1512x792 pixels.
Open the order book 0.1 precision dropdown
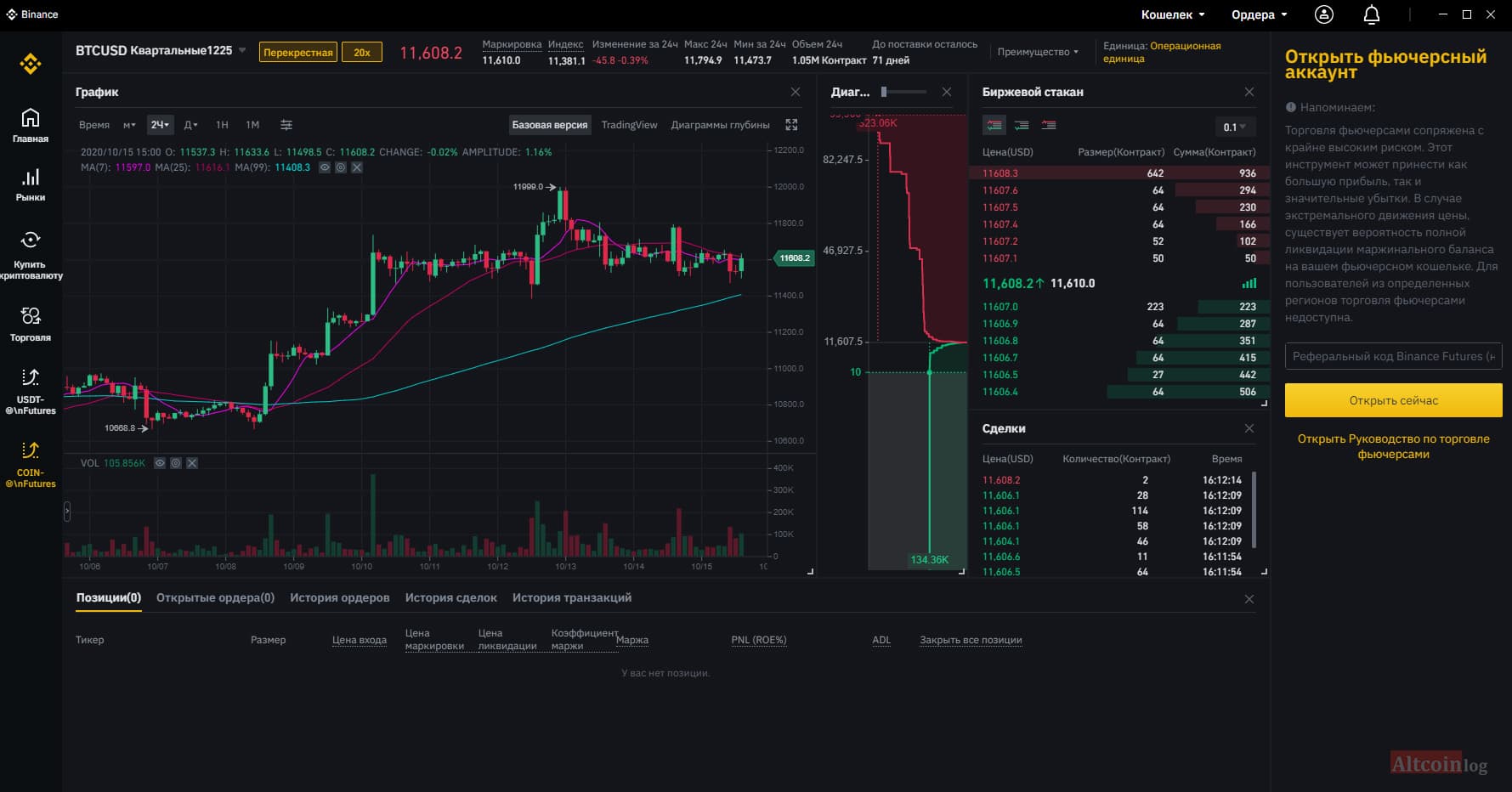(x=1234, y=127)
